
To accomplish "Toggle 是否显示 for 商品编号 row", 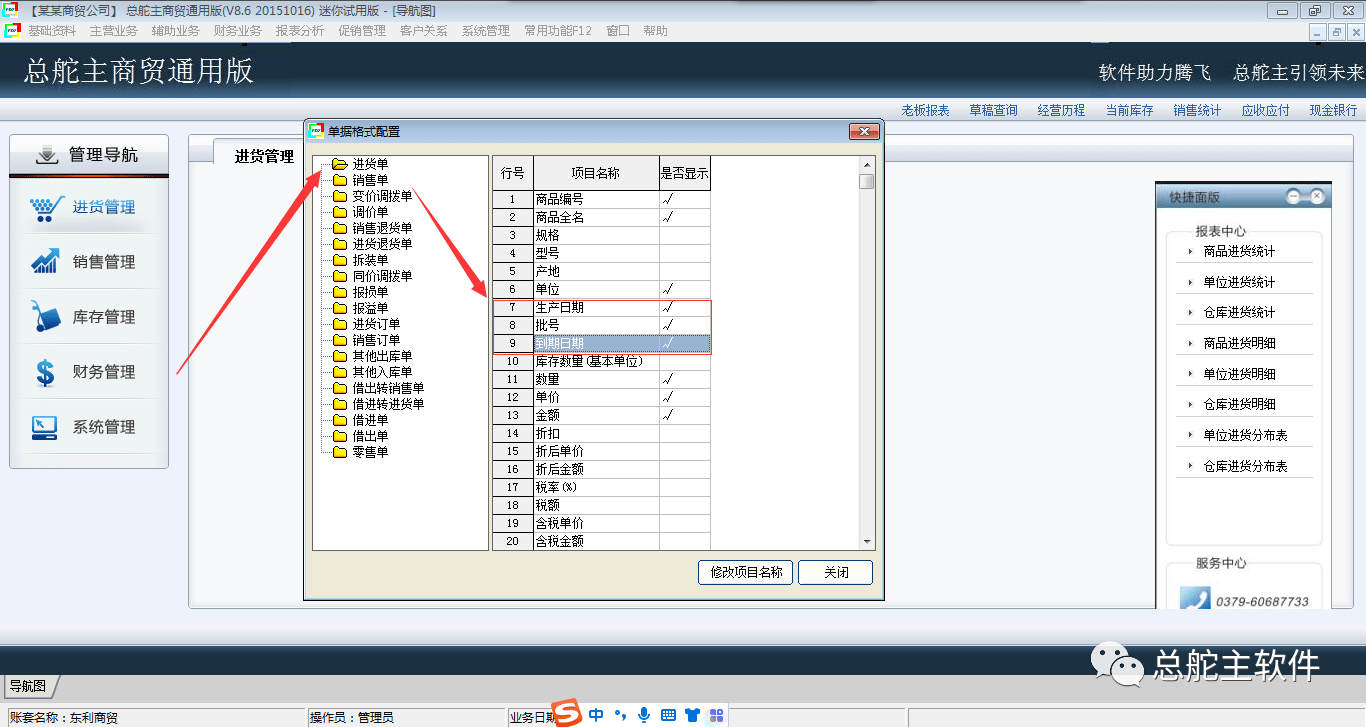I will (x=685, y=199).
